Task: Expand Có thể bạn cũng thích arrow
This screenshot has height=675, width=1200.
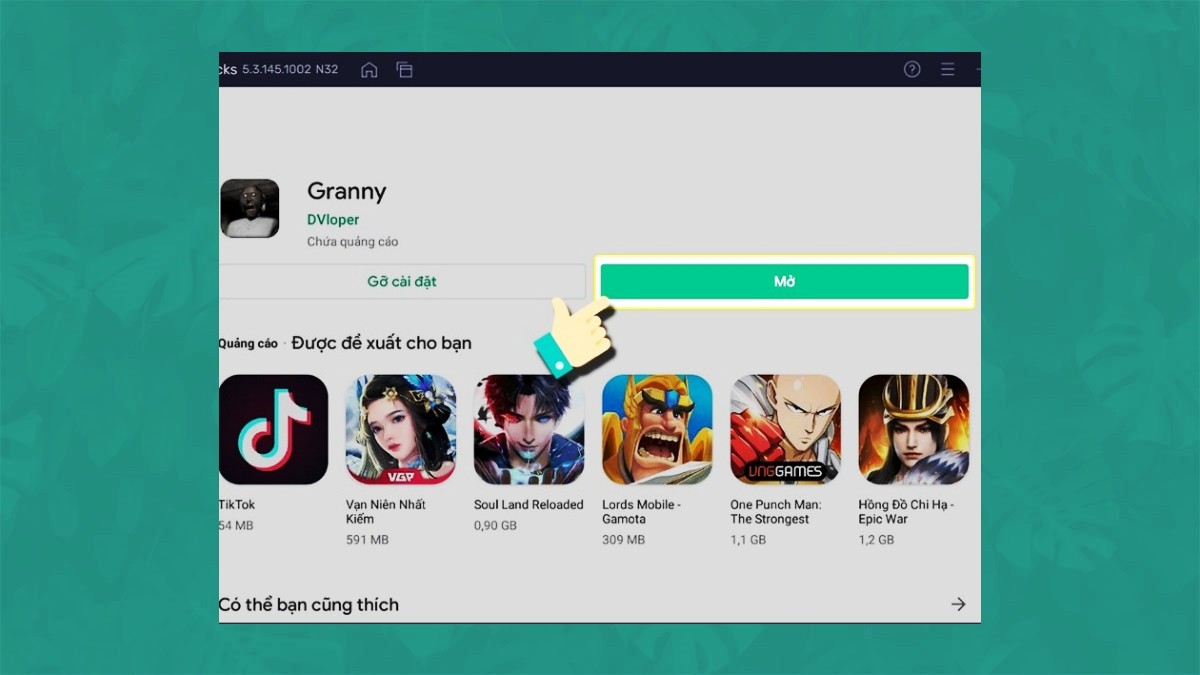Action: coord(958,604)
